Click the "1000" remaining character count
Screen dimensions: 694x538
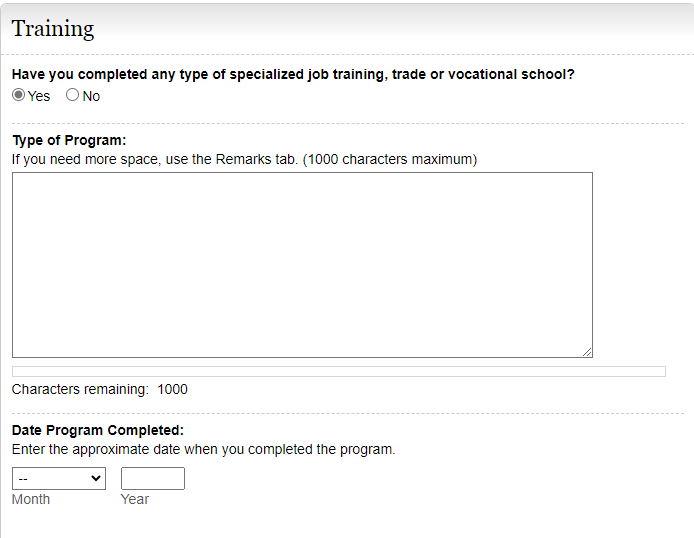(x=172, y=390)
